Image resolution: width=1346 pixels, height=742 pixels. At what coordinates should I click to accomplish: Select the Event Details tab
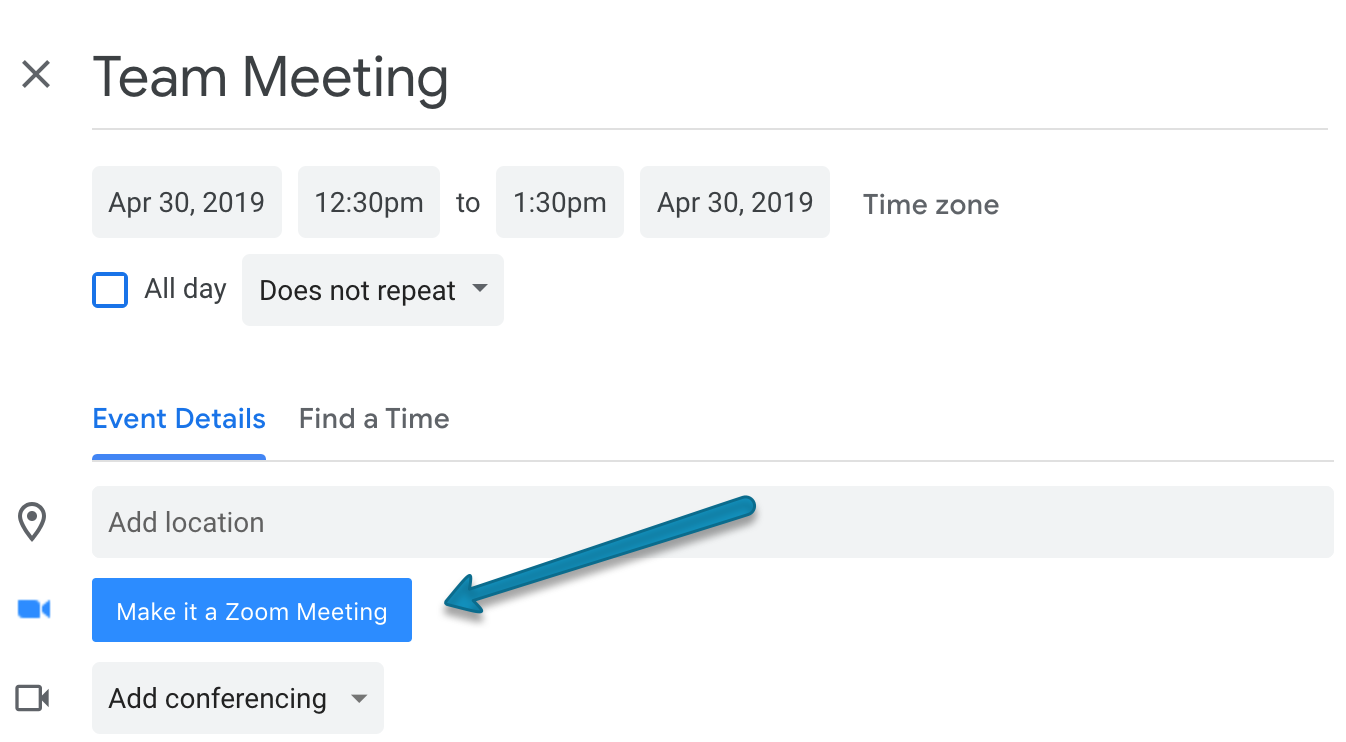(x=179, y=418)
